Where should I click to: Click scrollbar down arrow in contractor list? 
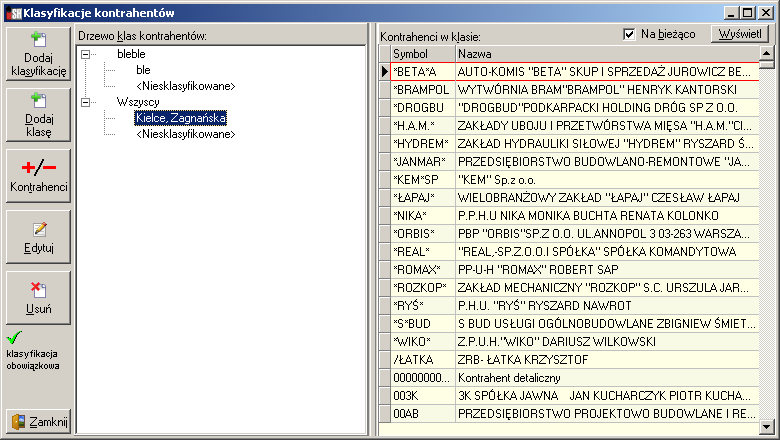pyautogui.click(x=767, y=427)
